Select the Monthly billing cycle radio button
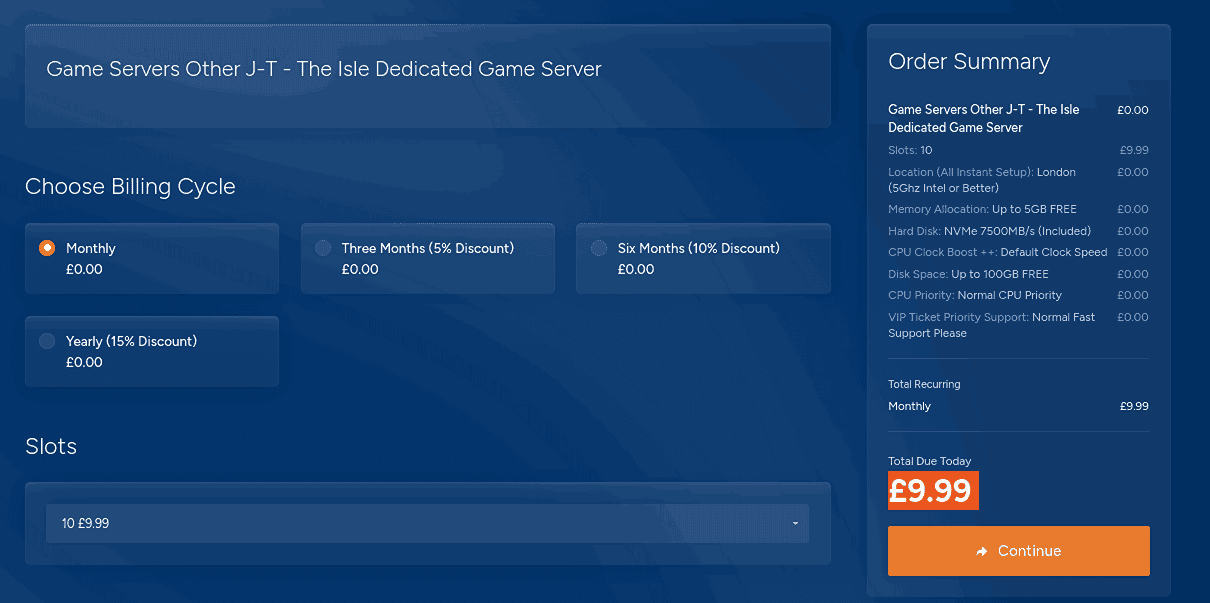 tap(47, 248)
